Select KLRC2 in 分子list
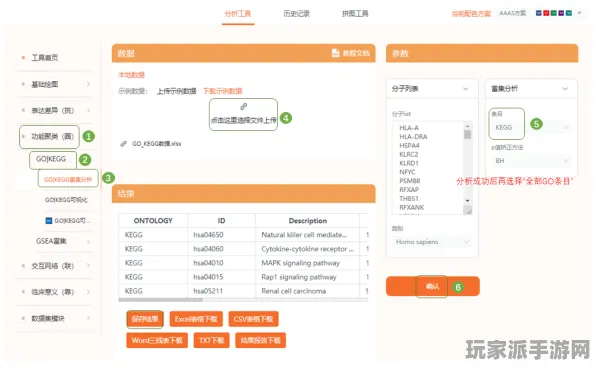This screenshot has height=368, width=596. coord(409,154)
